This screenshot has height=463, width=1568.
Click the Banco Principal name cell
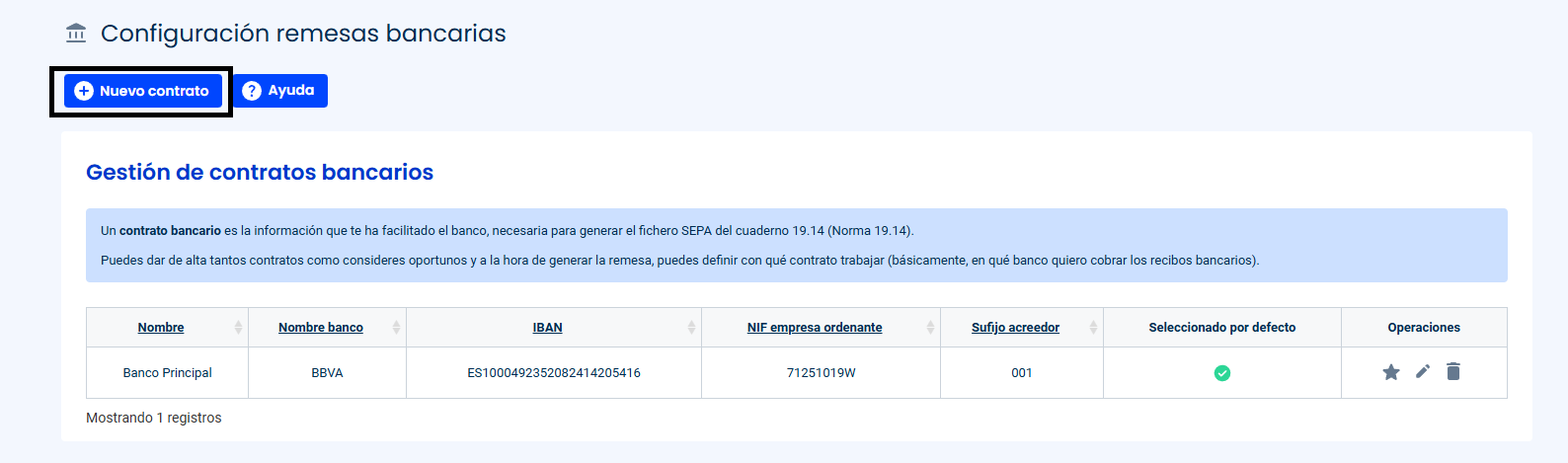168,373
